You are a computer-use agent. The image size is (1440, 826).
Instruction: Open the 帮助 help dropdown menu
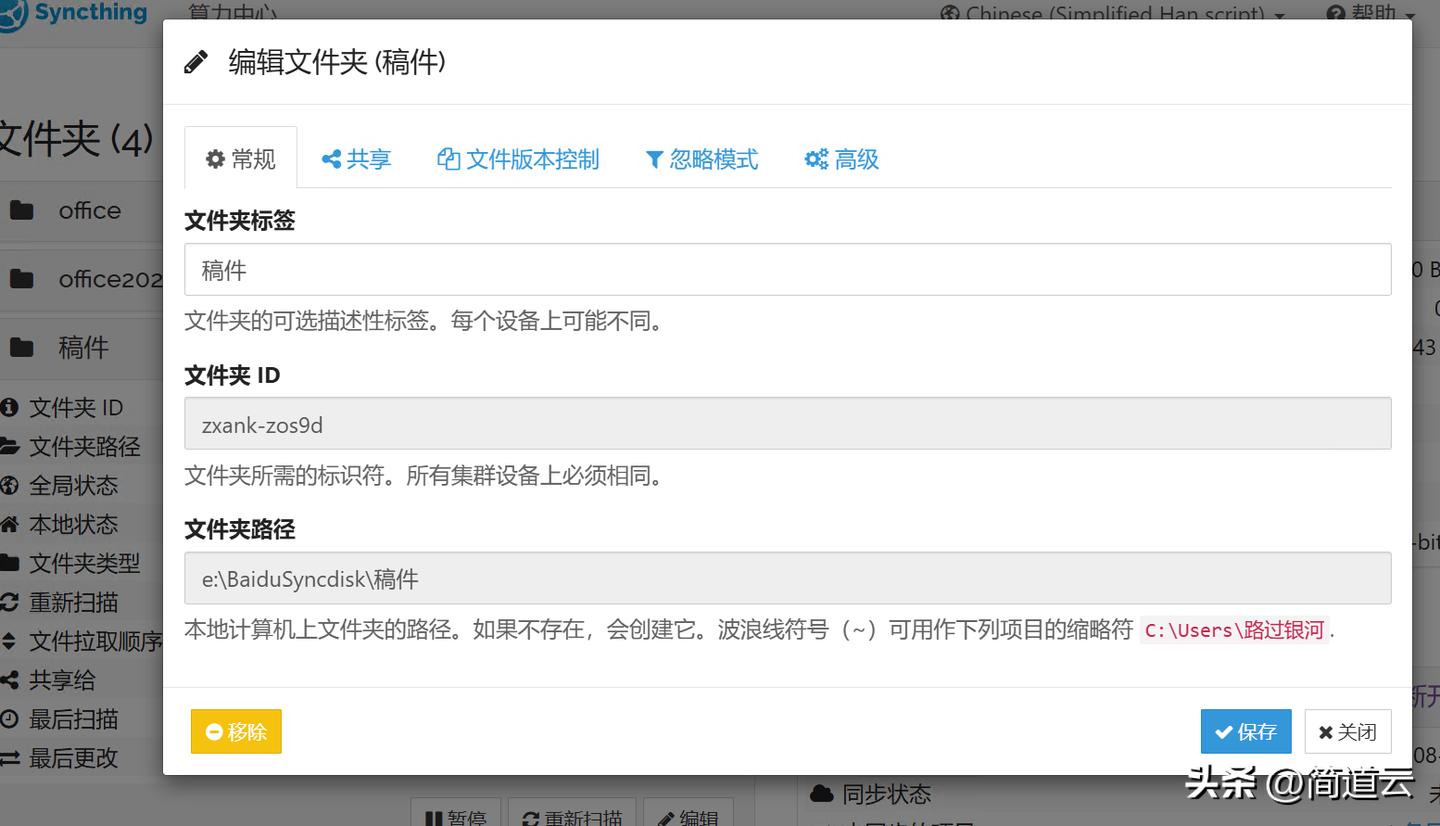pos(1371,14)
